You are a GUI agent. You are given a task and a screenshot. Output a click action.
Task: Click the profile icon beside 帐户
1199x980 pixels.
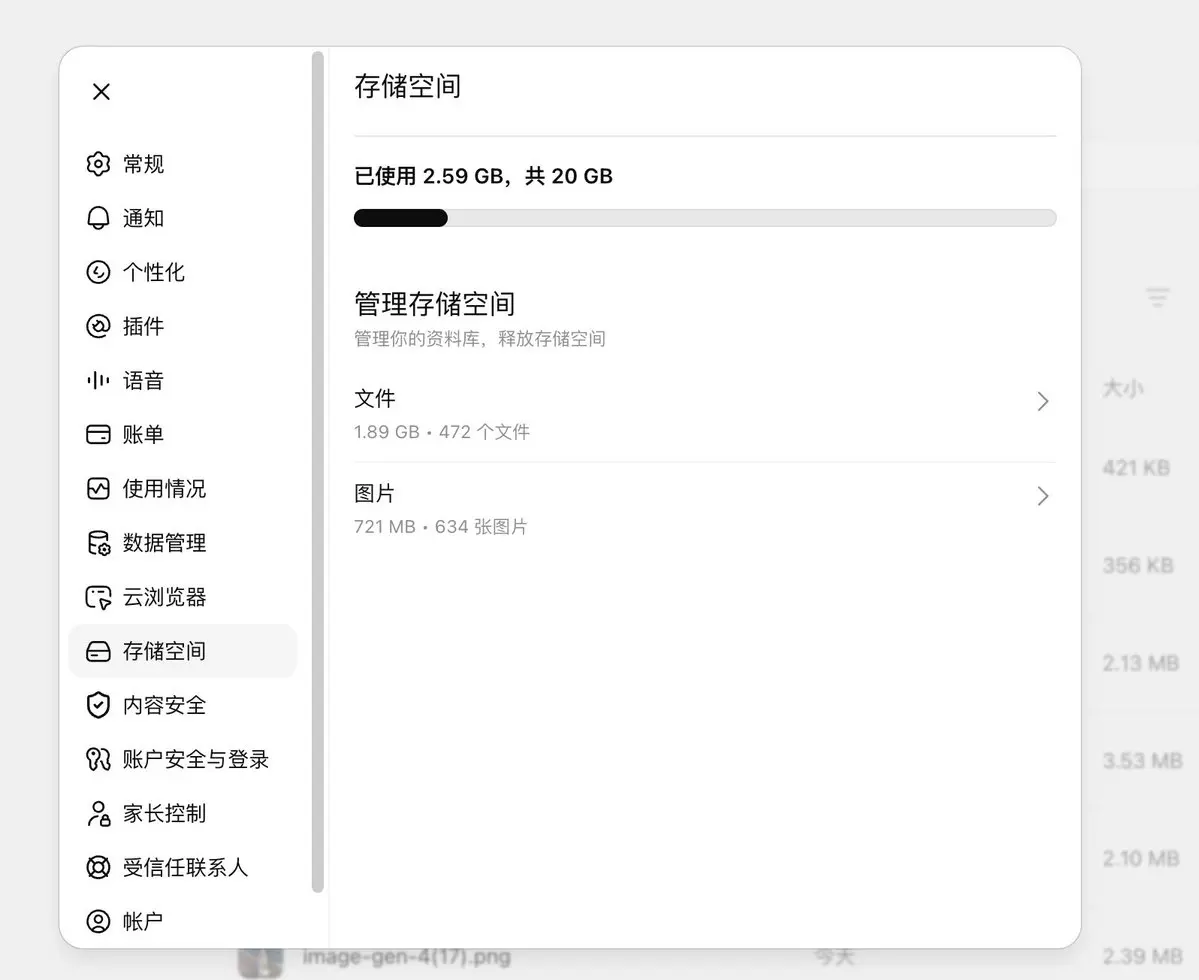pos(98,921)
